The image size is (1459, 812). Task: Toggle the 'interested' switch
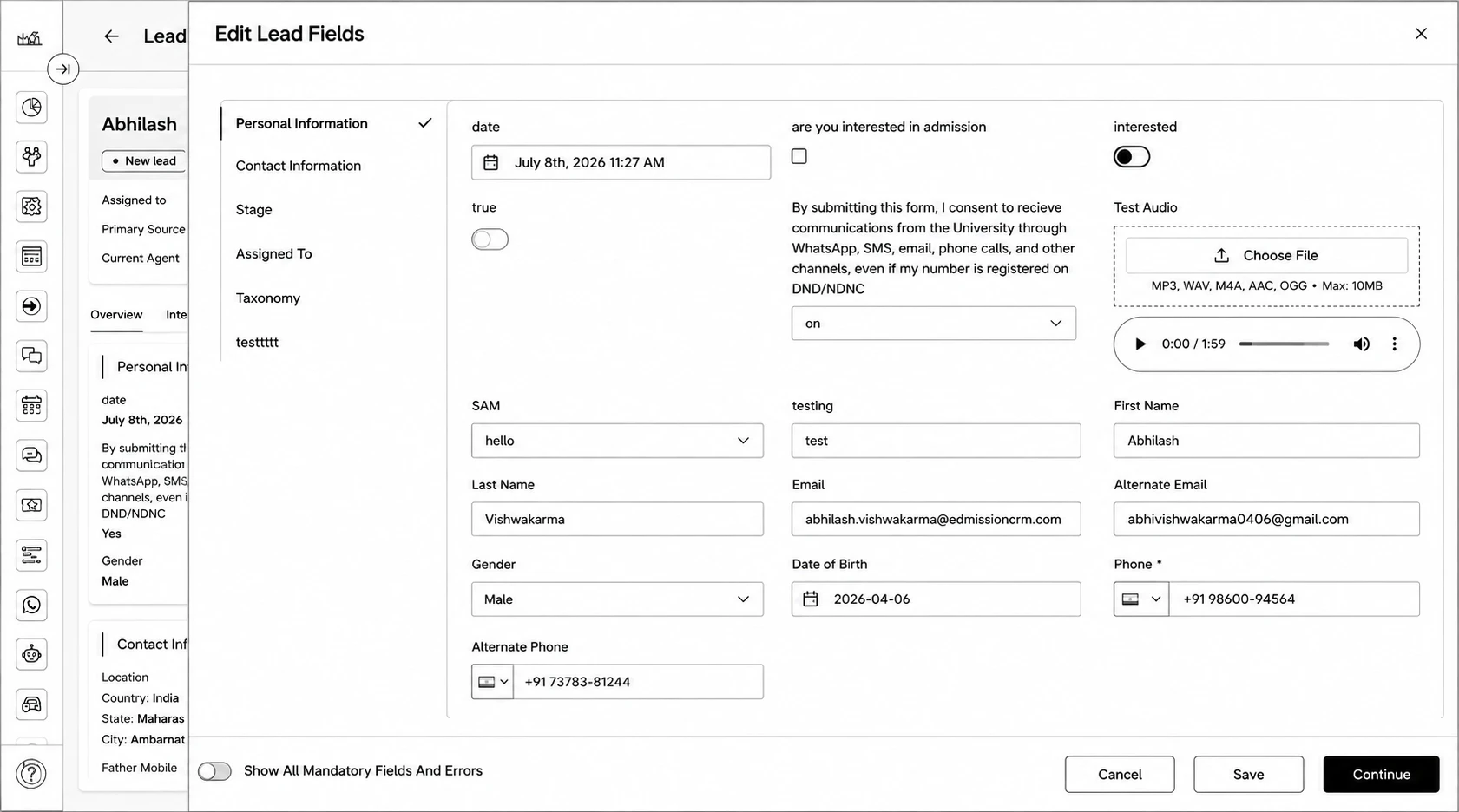click(1132, 157)
